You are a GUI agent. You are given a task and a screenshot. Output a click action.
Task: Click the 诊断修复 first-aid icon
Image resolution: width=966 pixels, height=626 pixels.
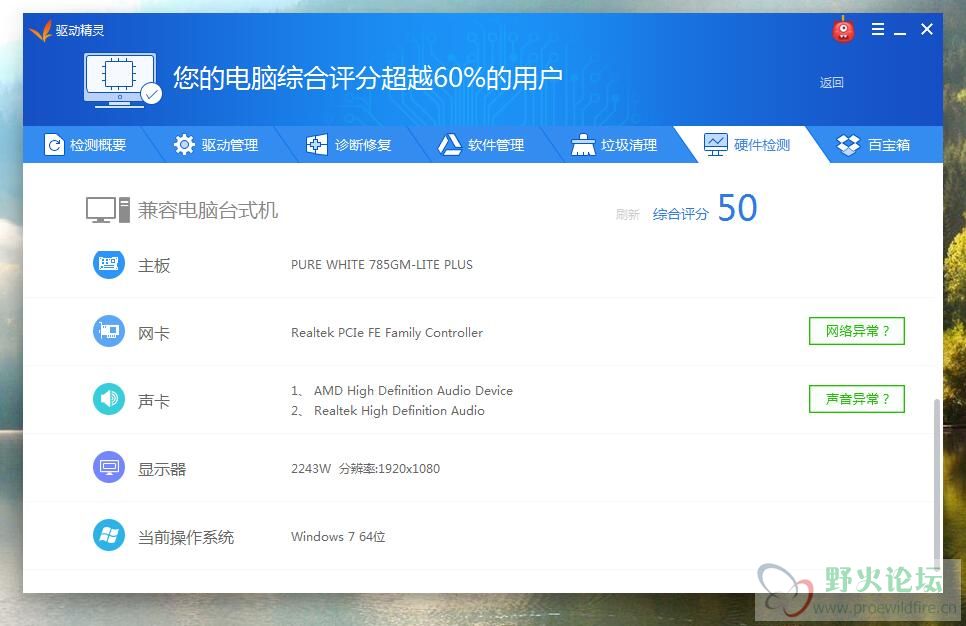(x=317, y=145)
